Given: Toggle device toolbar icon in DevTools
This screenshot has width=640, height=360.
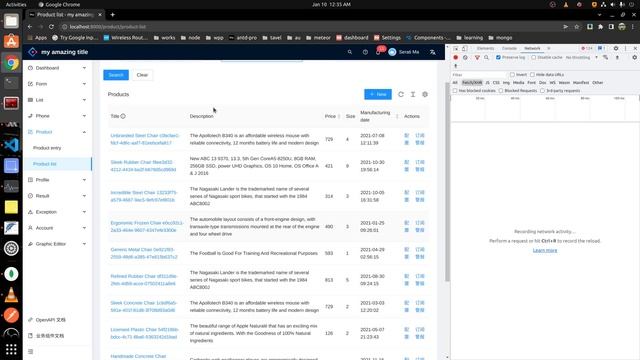Looking at the screenshot, I should [464, 48].
